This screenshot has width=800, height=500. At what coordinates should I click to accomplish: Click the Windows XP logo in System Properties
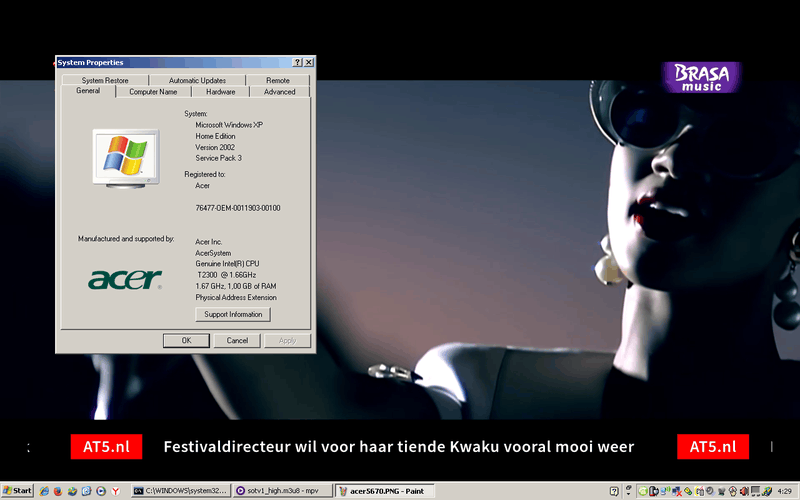pos(126,159)
